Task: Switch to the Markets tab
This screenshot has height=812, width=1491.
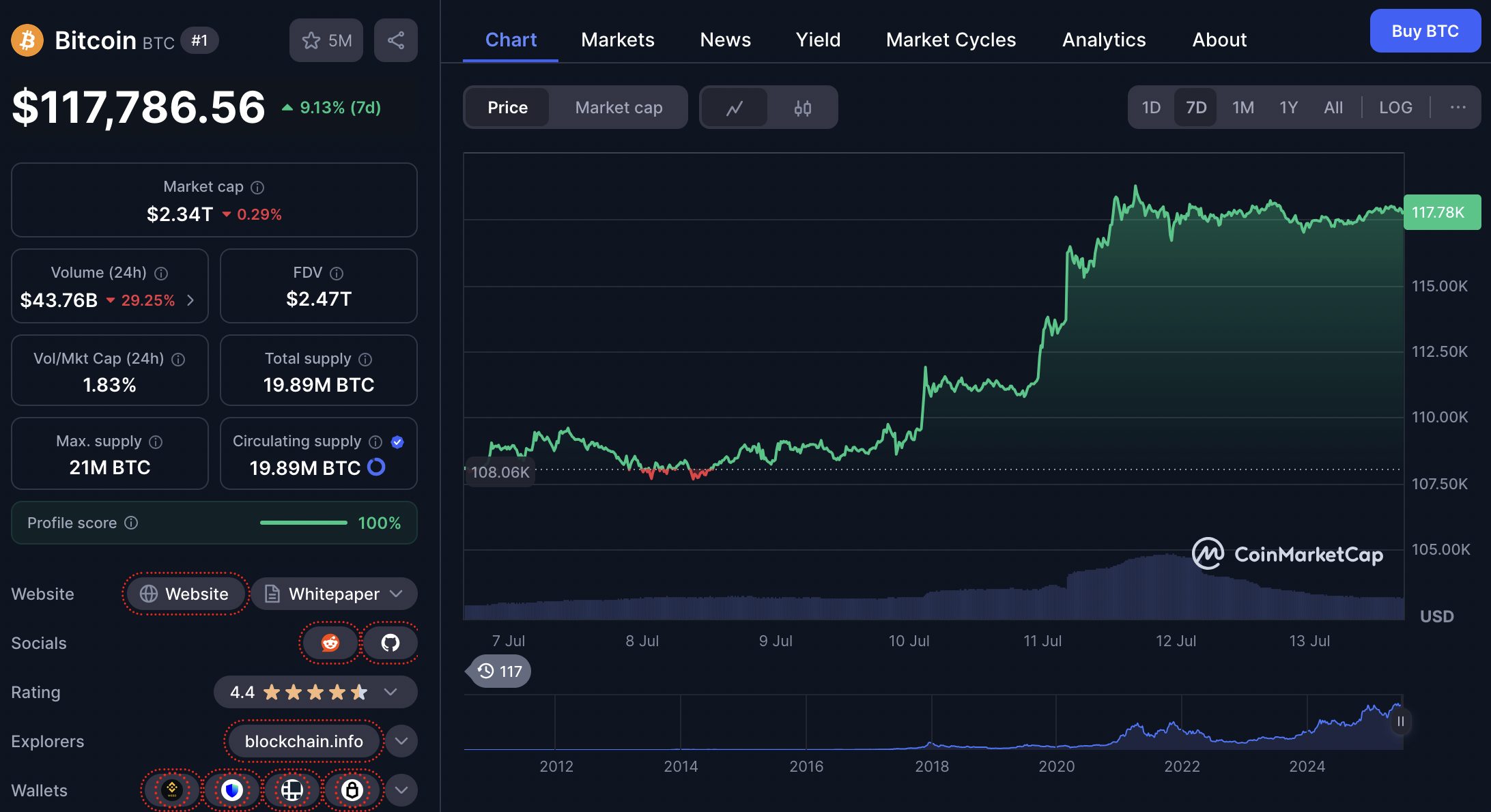Action: tap(617, 40)
